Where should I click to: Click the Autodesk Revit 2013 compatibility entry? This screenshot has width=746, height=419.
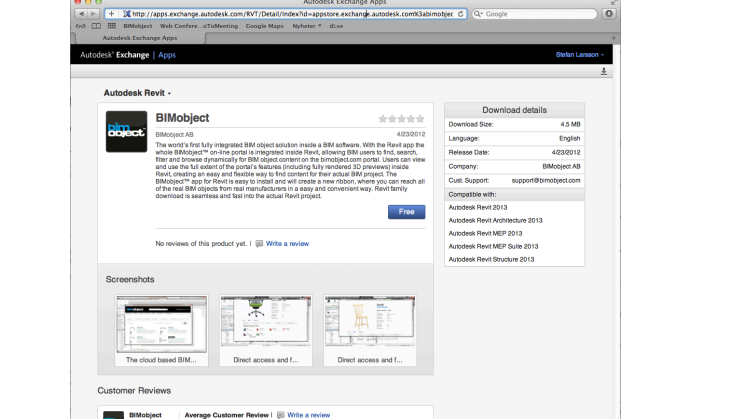coord(478,207)
